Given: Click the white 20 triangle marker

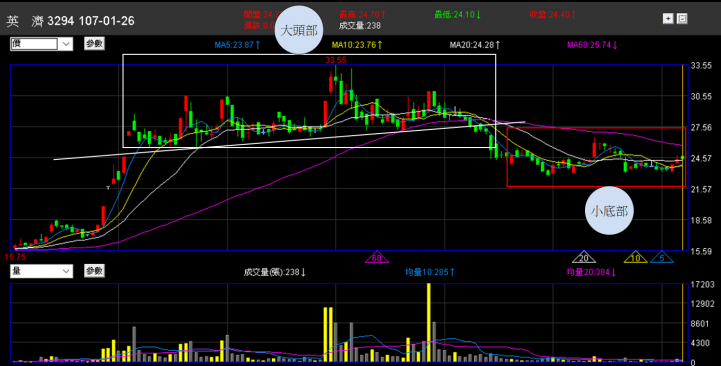Looking at the screenshot, I should tap(584, 257).
